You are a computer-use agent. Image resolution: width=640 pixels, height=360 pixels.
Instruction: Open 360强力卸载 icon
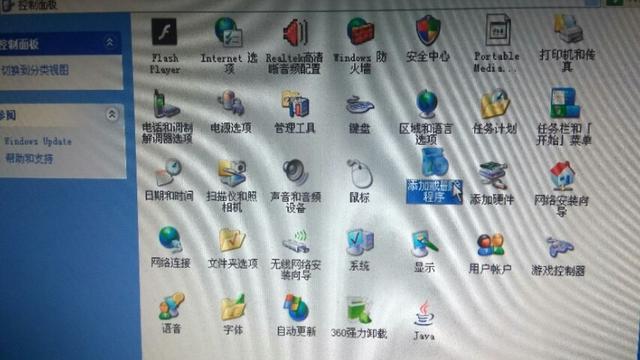pyautogui.click(x=358, y=310)
